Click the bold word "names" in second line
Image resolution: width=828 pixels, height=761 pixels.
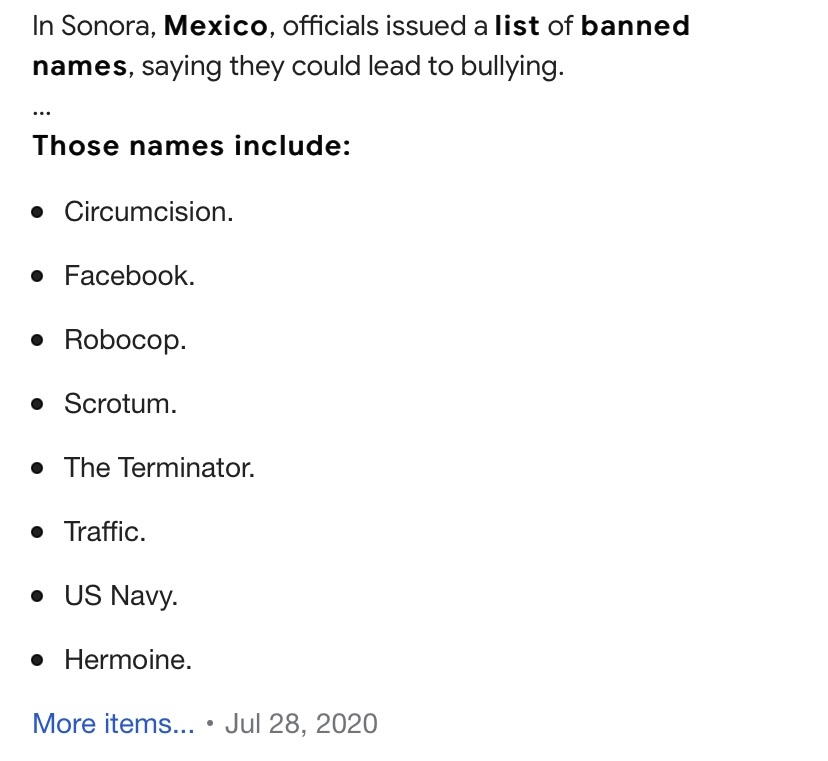[x=80, y=67]
